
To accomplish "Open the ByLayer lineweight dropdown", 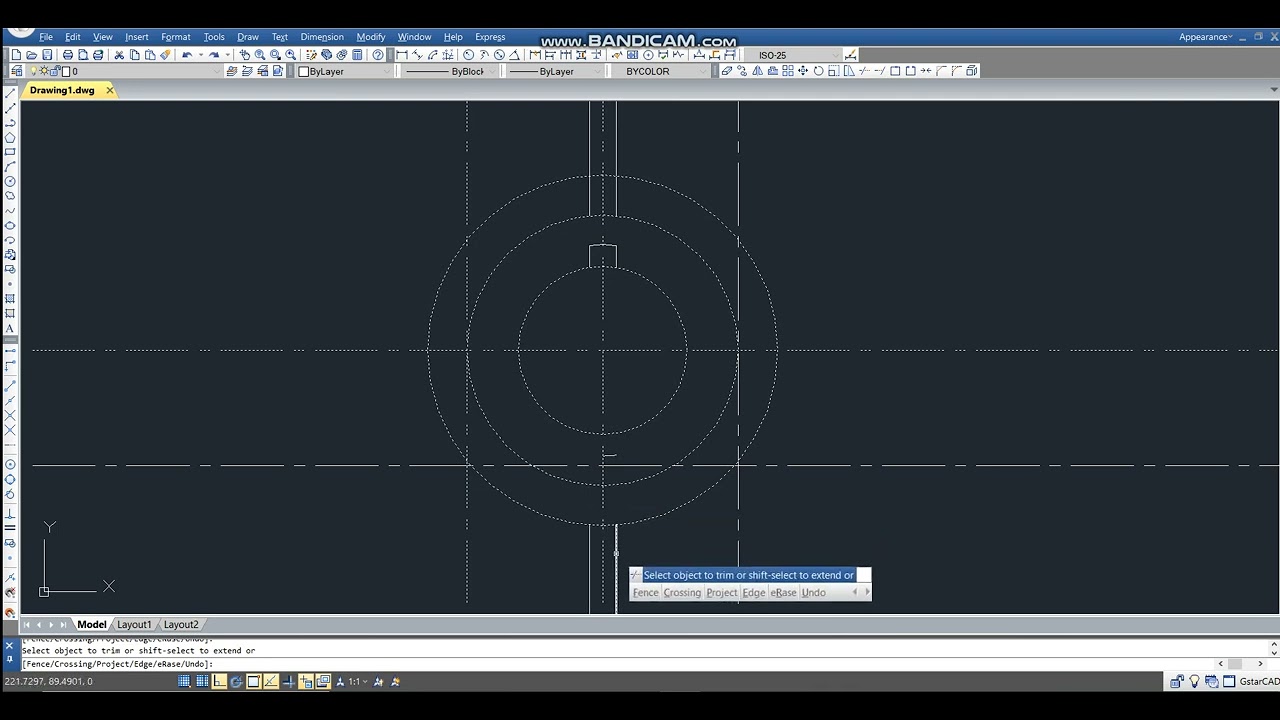I will pos(555,71).
